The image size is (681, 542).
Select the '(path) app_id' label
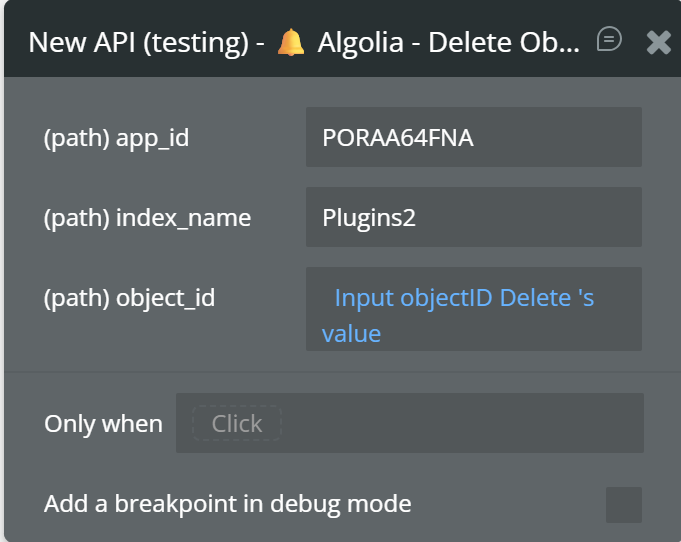click(x=116, y=138)
